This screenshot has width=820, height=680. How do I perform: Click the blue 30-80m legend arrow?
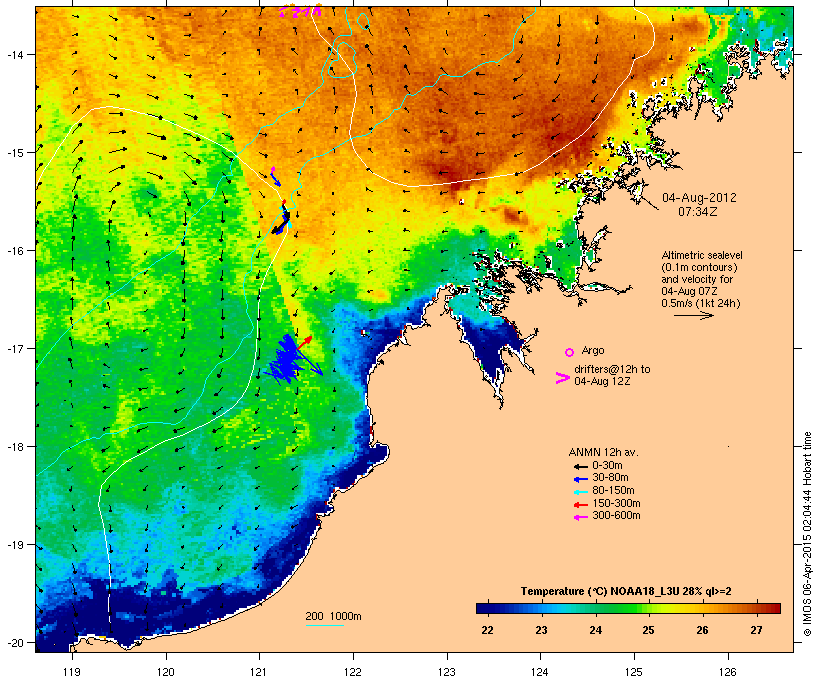point(580,479)
